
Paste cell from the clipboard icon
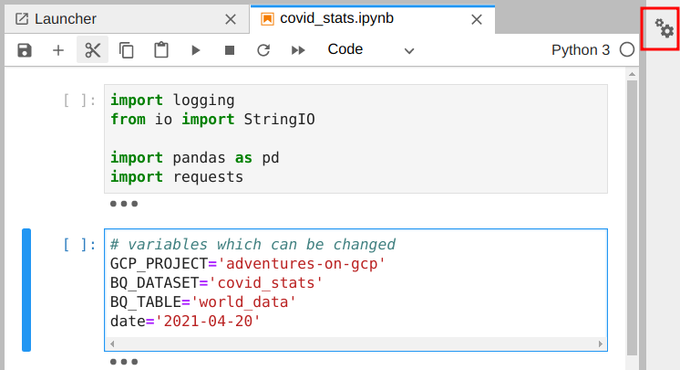click(161, 50)
